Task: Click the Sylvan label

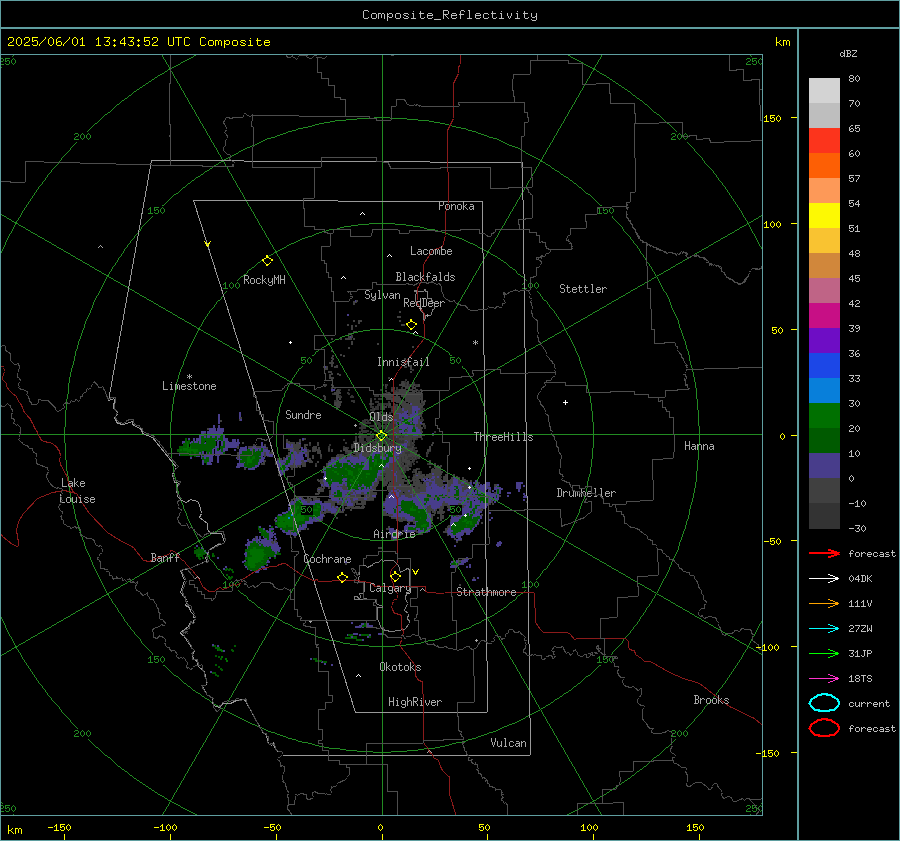Action: (382, 295)
